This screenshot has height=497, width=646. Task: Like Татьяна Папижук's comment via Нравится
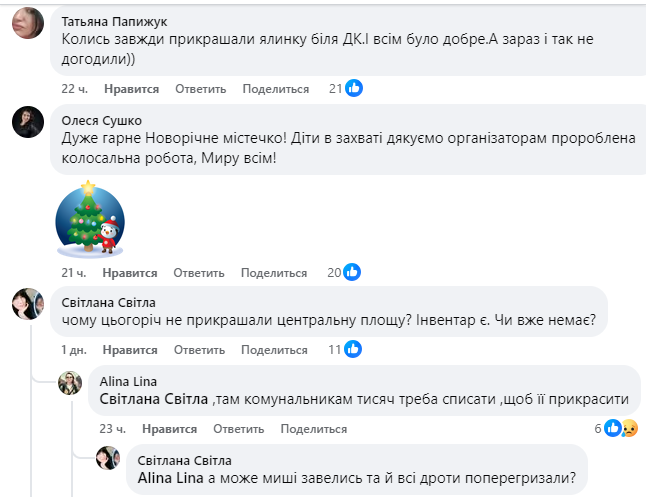click(x=131, y=89)
